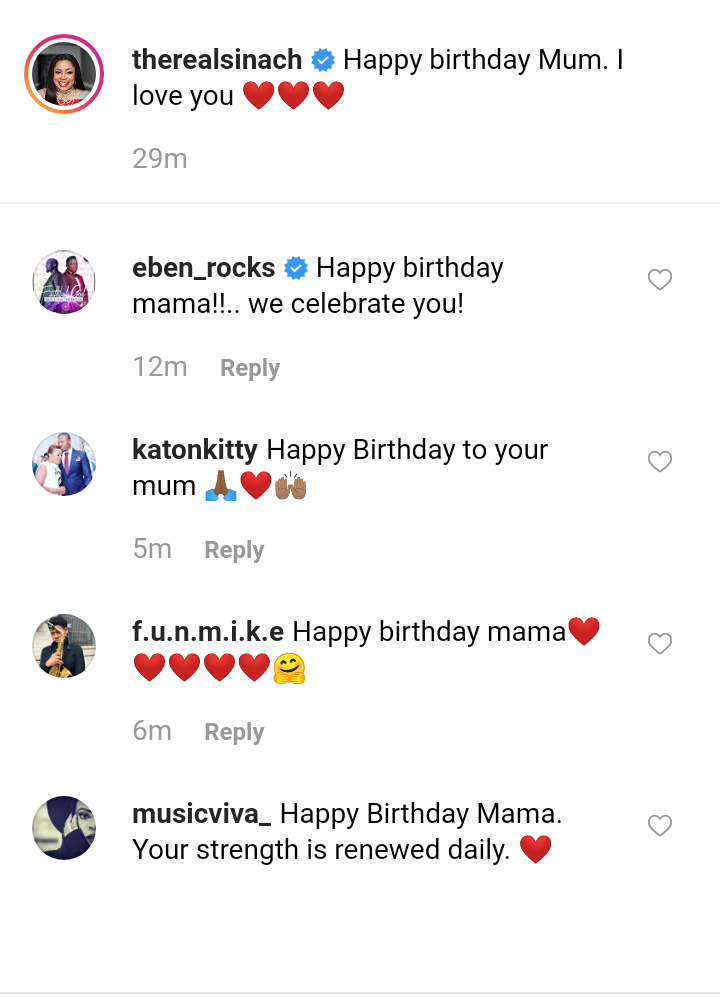Visit the katonkitty username link
Viewport: 720px width, 998px height.
click(x=195, y=450)
